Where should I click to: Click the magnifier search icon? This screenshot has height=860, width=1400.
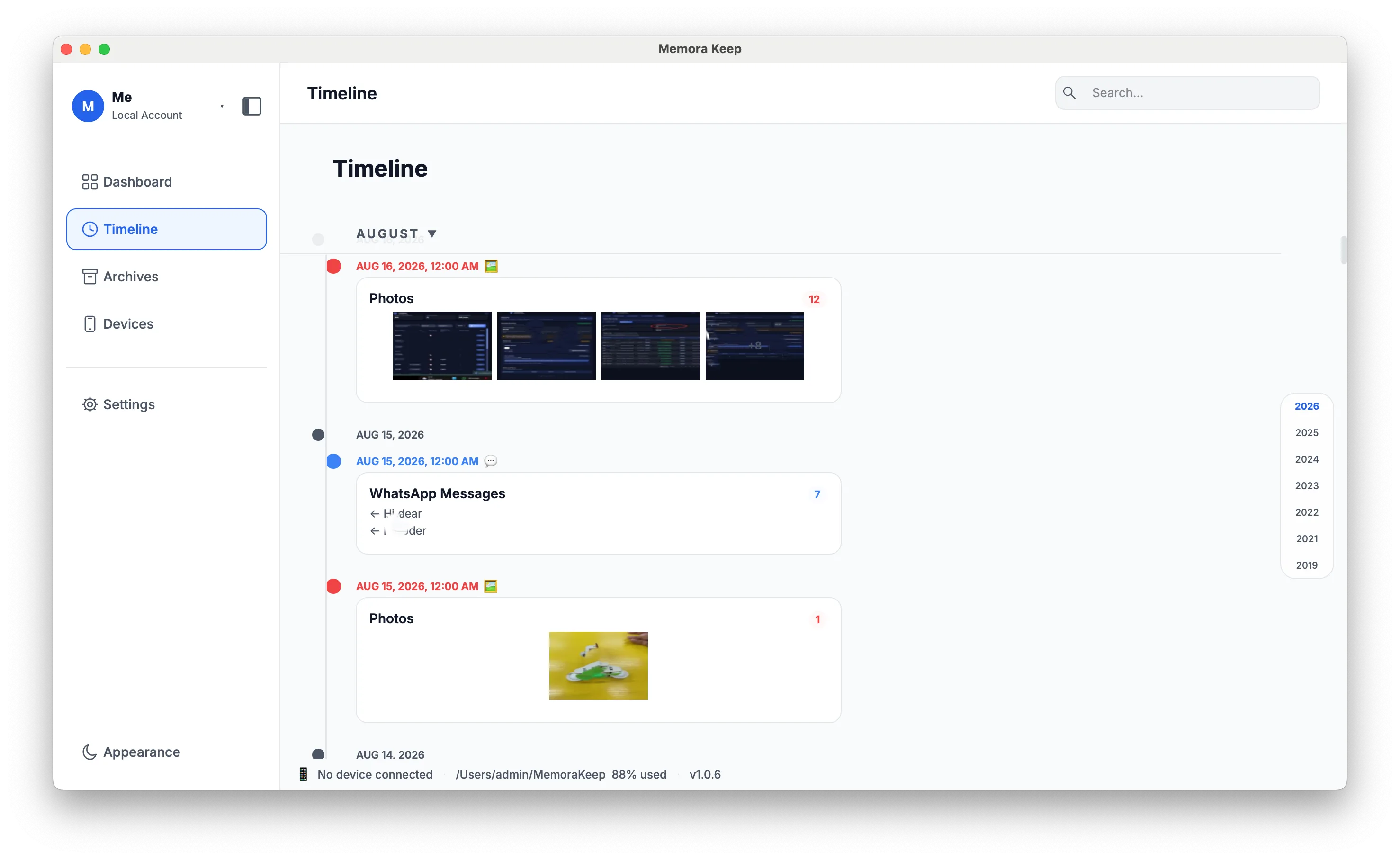pyautogui.click(x=1069, y=93)
